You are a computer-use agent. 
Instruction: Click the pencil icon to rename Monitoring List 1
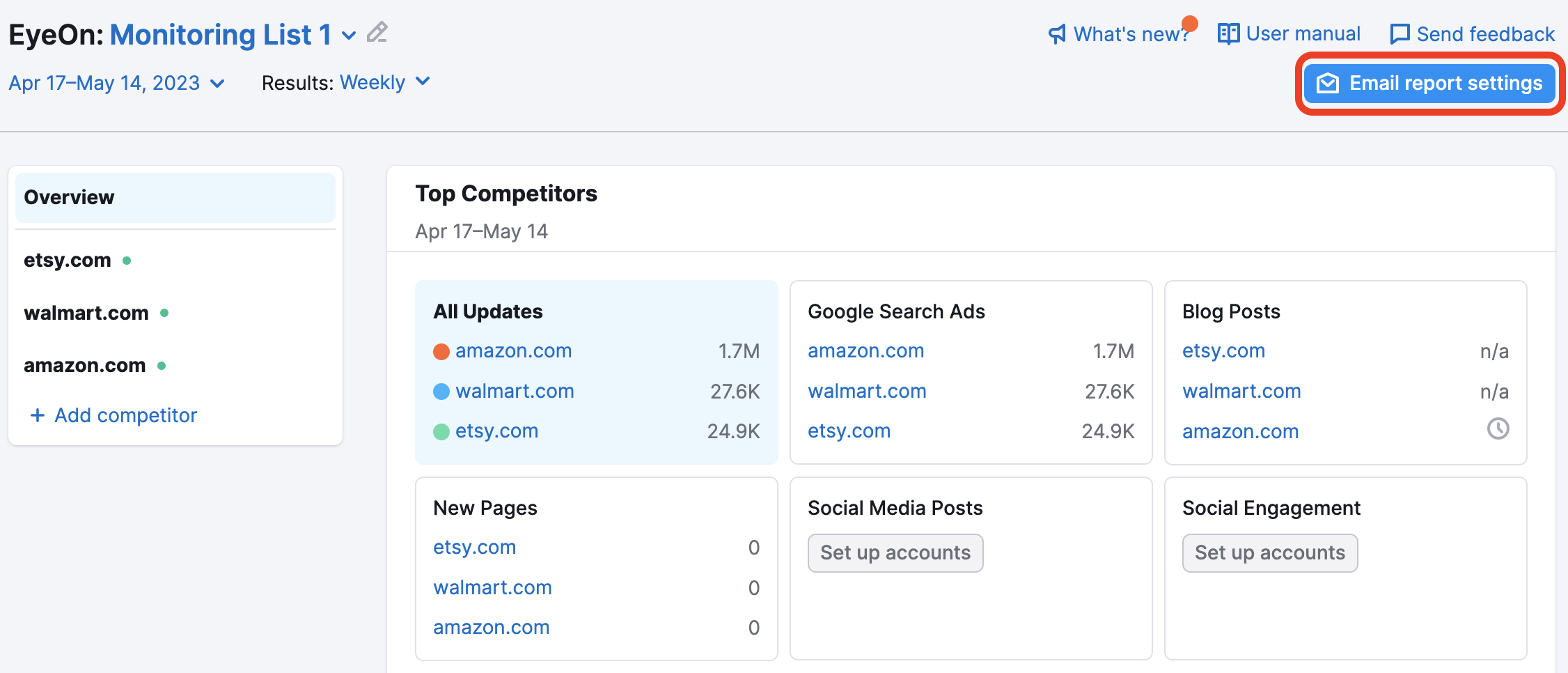coord(377,32)
